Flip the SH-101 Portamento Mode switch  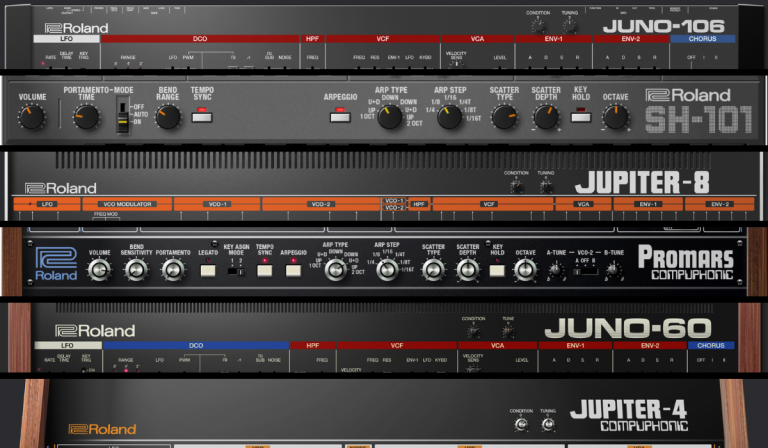click(x=122, y=115)
